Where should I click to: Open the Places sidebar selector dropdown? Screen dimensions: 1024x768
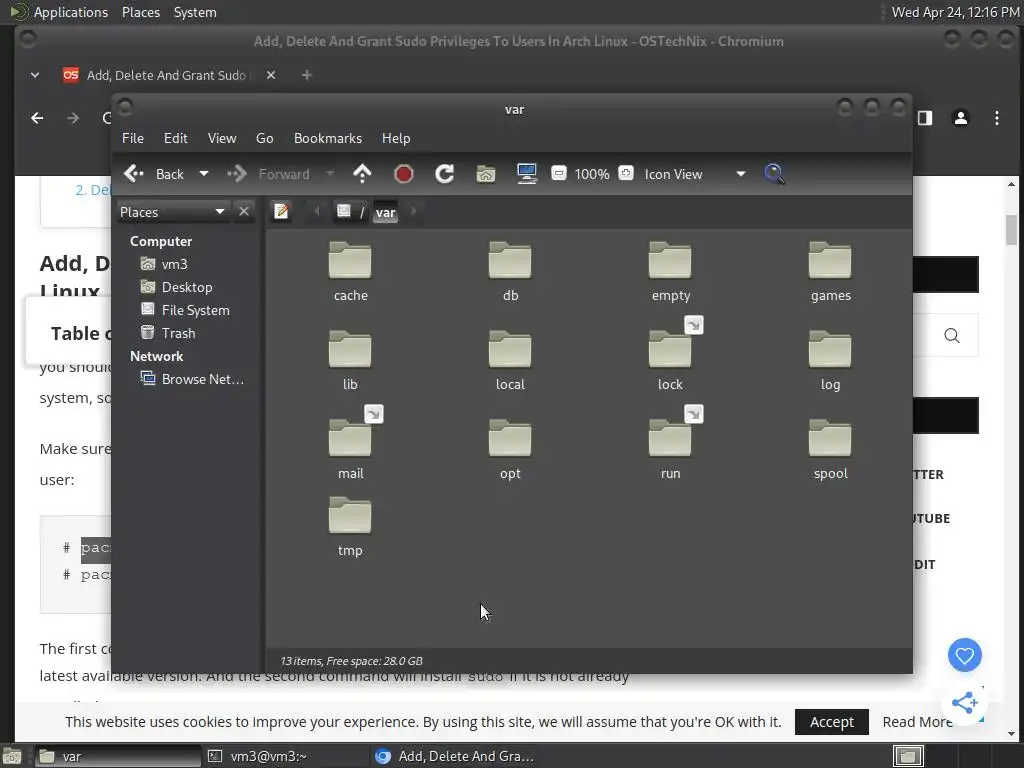[x=172, y=212]
